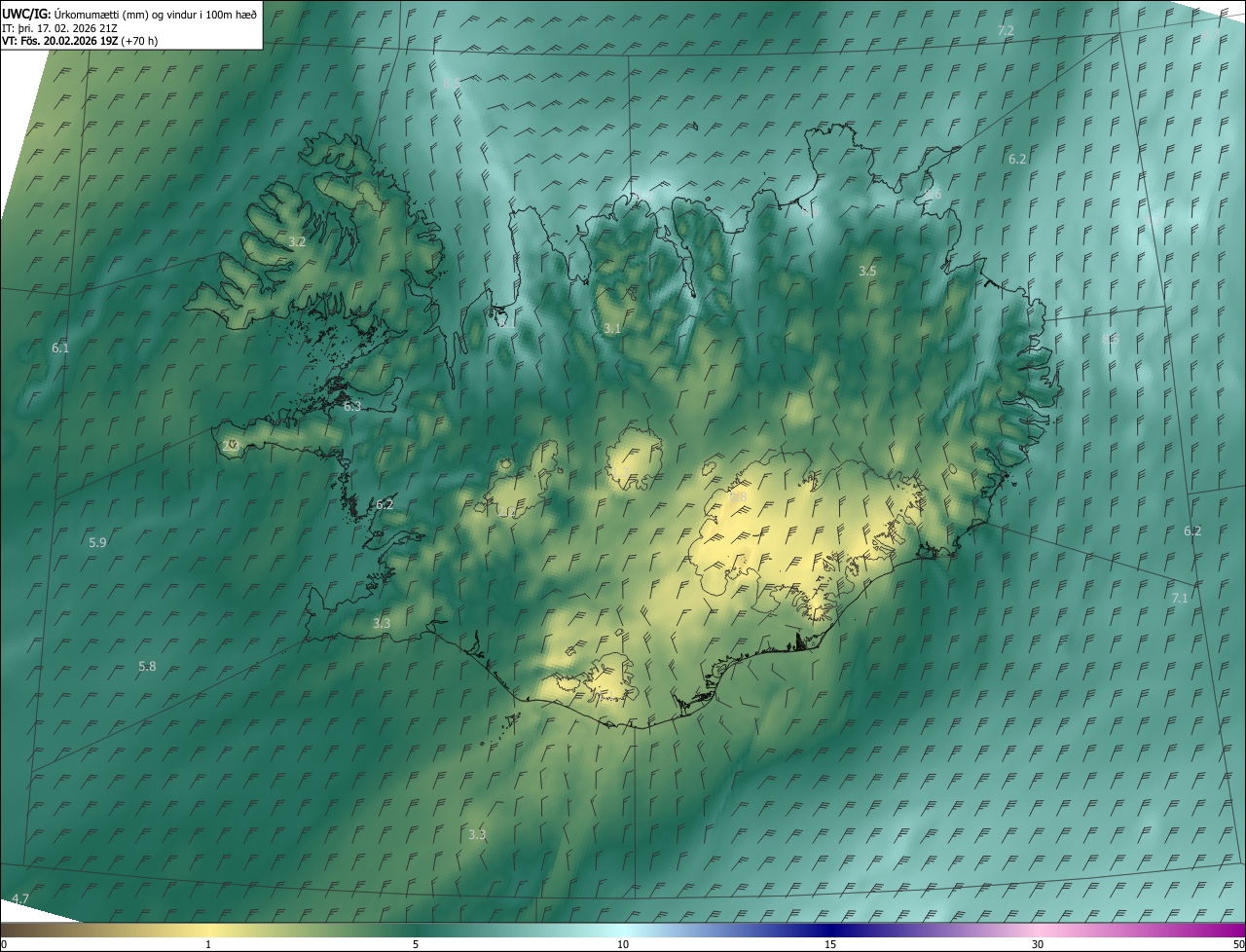This screenshot has height=952, width=1246.
Task: Click the '15' tick on the colour scale
Action: click(x=830, y=945)
